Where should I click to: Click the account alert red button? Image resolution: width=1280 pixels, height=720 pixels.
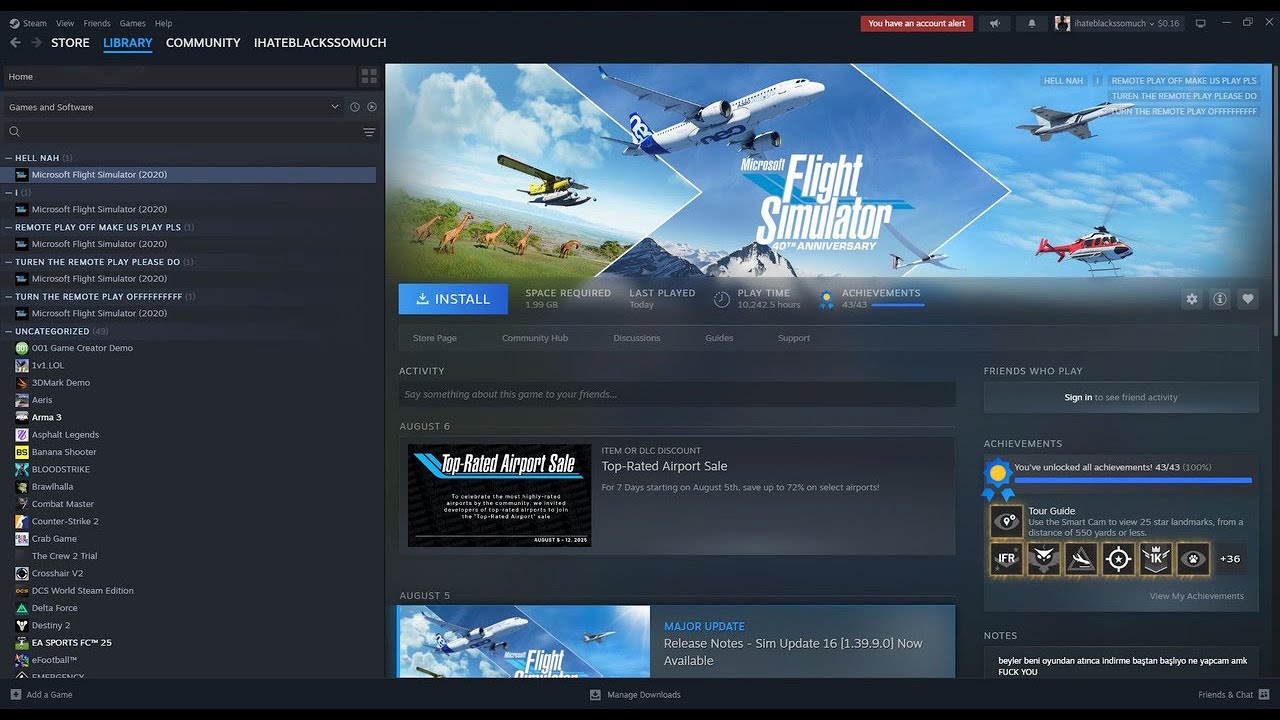(x=917, y=23)
